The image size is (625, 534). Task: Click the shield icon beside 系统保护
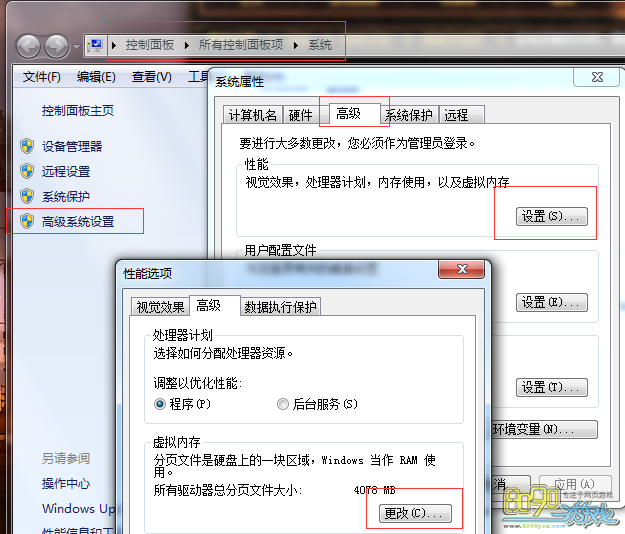point(27,196)
